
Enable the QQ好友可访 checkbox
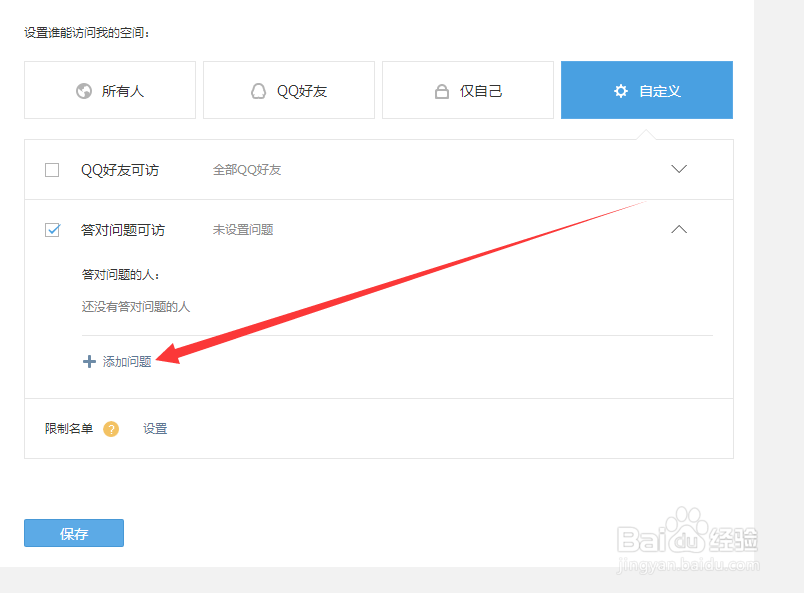[x=52, y=170]
